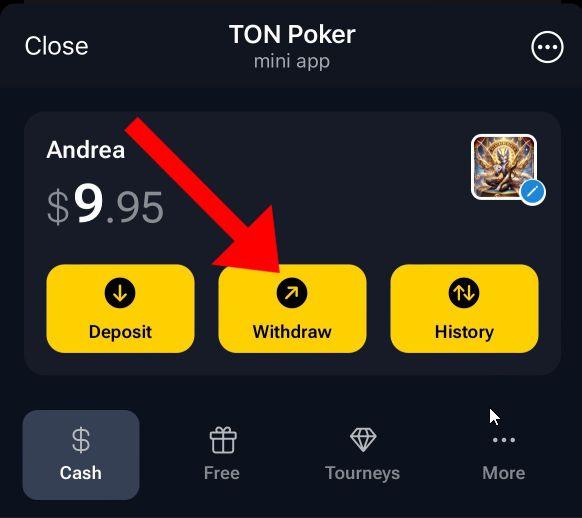The height and width of the screenshot is (518, 582).
Task: Tap the dollar sign Cash icon
Action: tap(81, 440)
